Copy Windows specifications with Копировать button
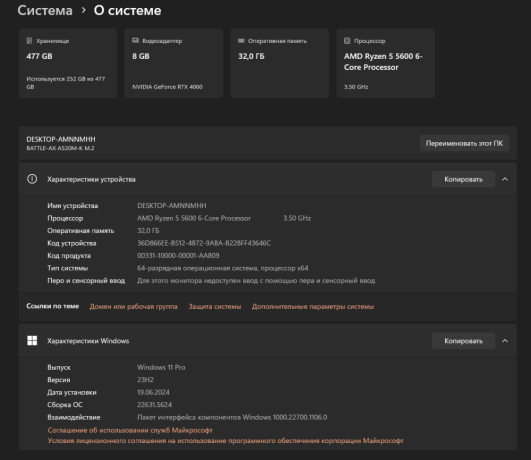The image size is (531, 460). point(463,341)
